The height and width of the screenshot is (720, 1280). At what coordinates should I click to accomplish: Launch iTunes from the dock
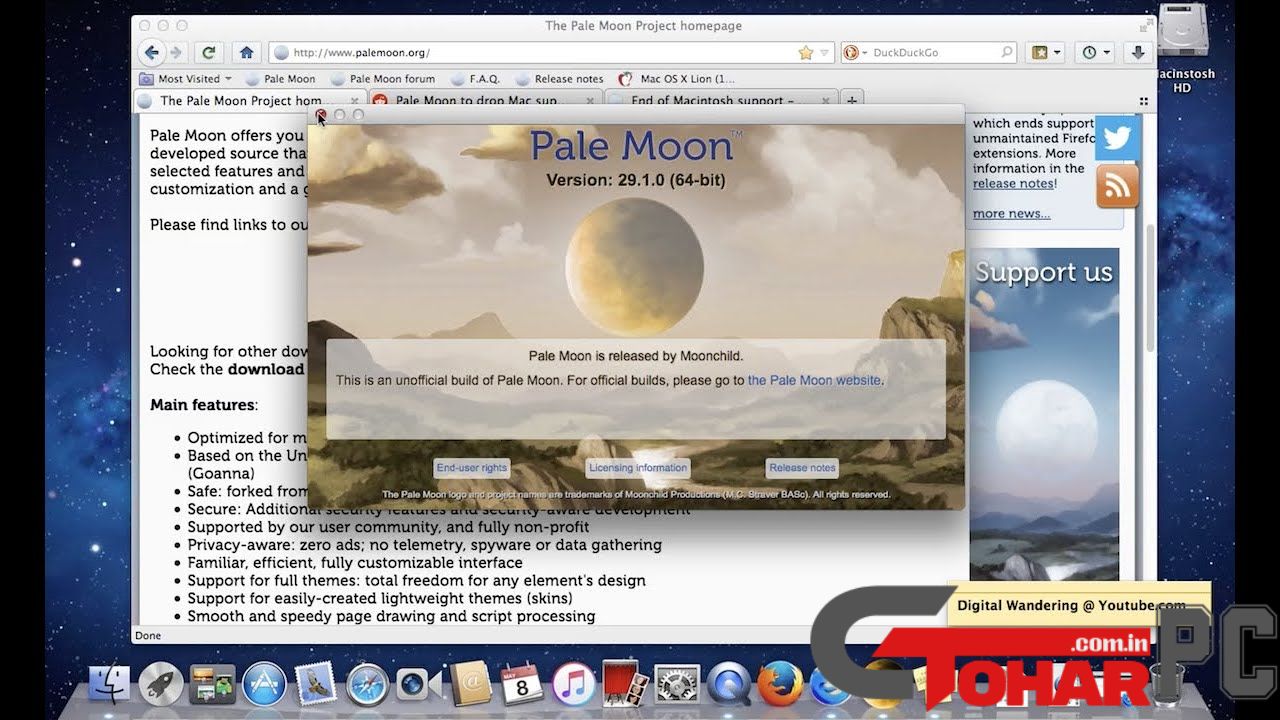573,685
